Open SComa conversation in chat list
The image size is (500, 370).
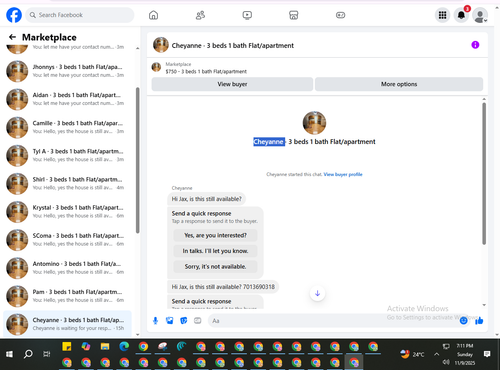[x=67, y=240]
